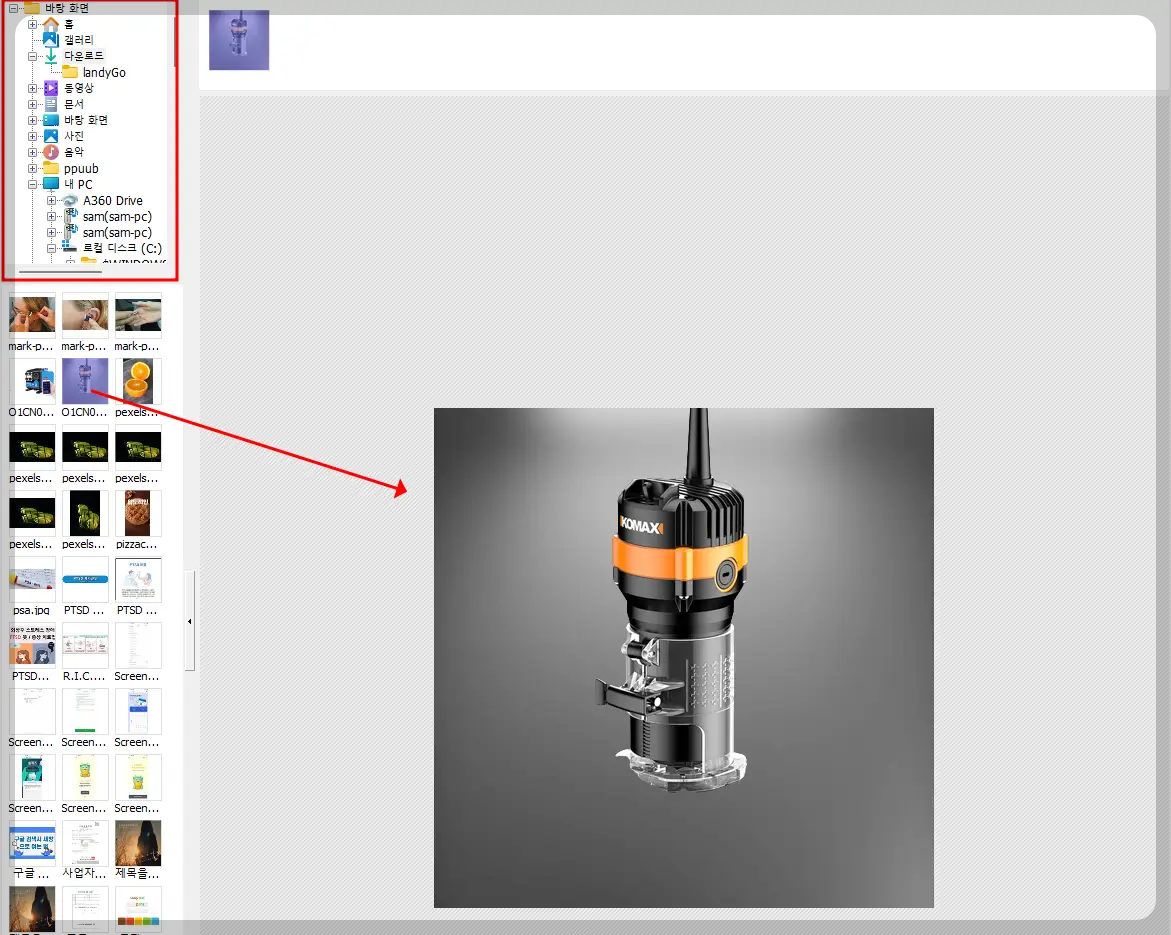The image size is (1171, 935).
Task: Expand the 문서 tree node
Action: click(32, 104)
